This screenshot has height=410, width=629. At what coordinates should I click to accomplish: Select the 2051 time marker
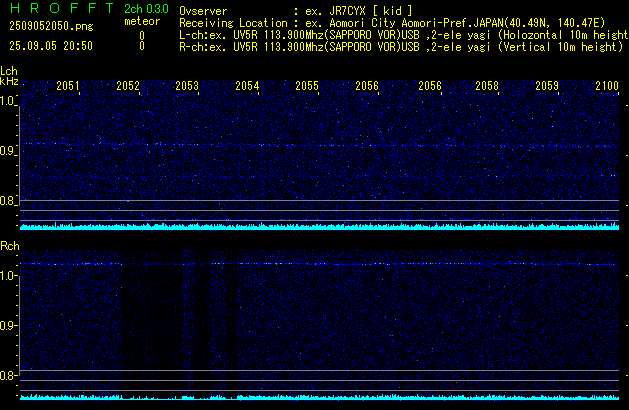pyautogui.click(x=68, y=85)
